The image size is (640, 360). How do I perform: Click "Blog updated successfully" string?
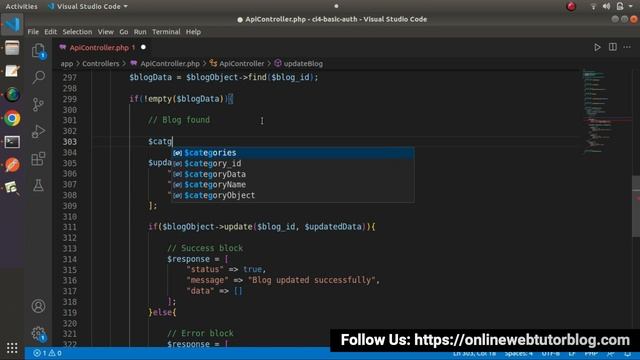click(x=313, y=280)
